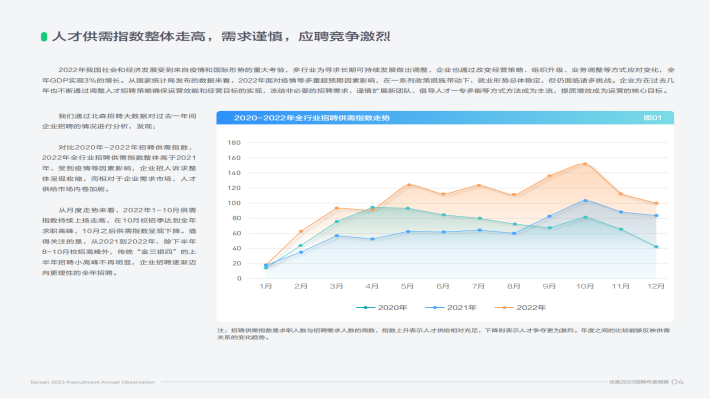This screenshot has width=710, height=399.
Task: Click the 12月 label on x-axis
Action: (x=656, y=286)
